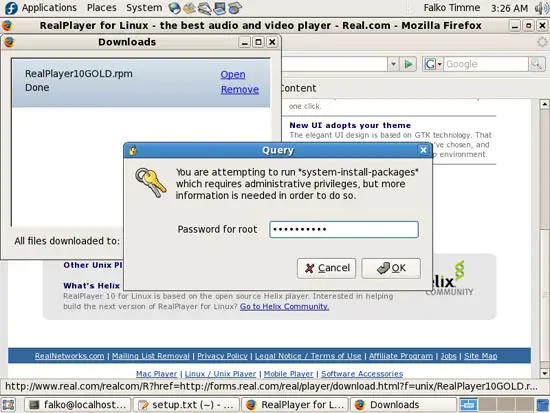Maximize the Downloads window
Screen dimensions: 550x413
[259, 42]
